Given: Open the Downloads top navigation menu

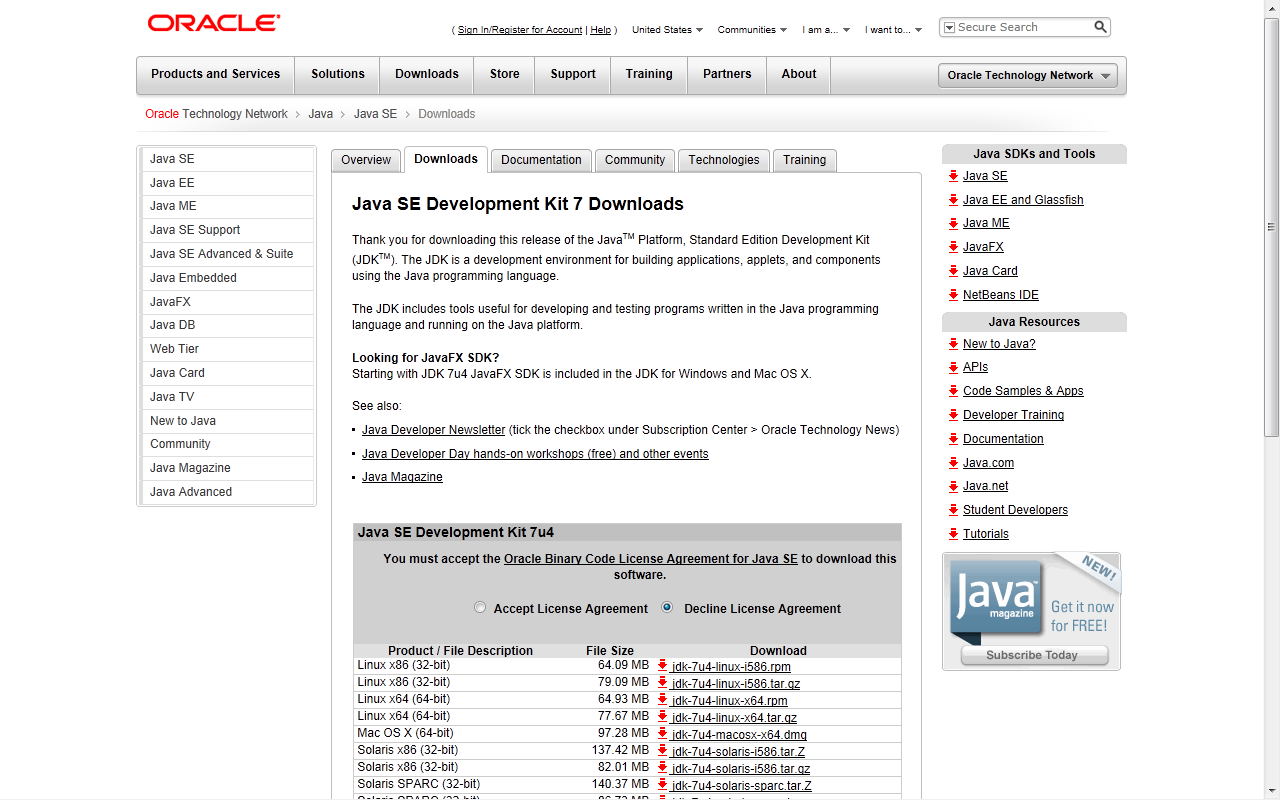Looking at the screenshot, I should pos(427,74).
